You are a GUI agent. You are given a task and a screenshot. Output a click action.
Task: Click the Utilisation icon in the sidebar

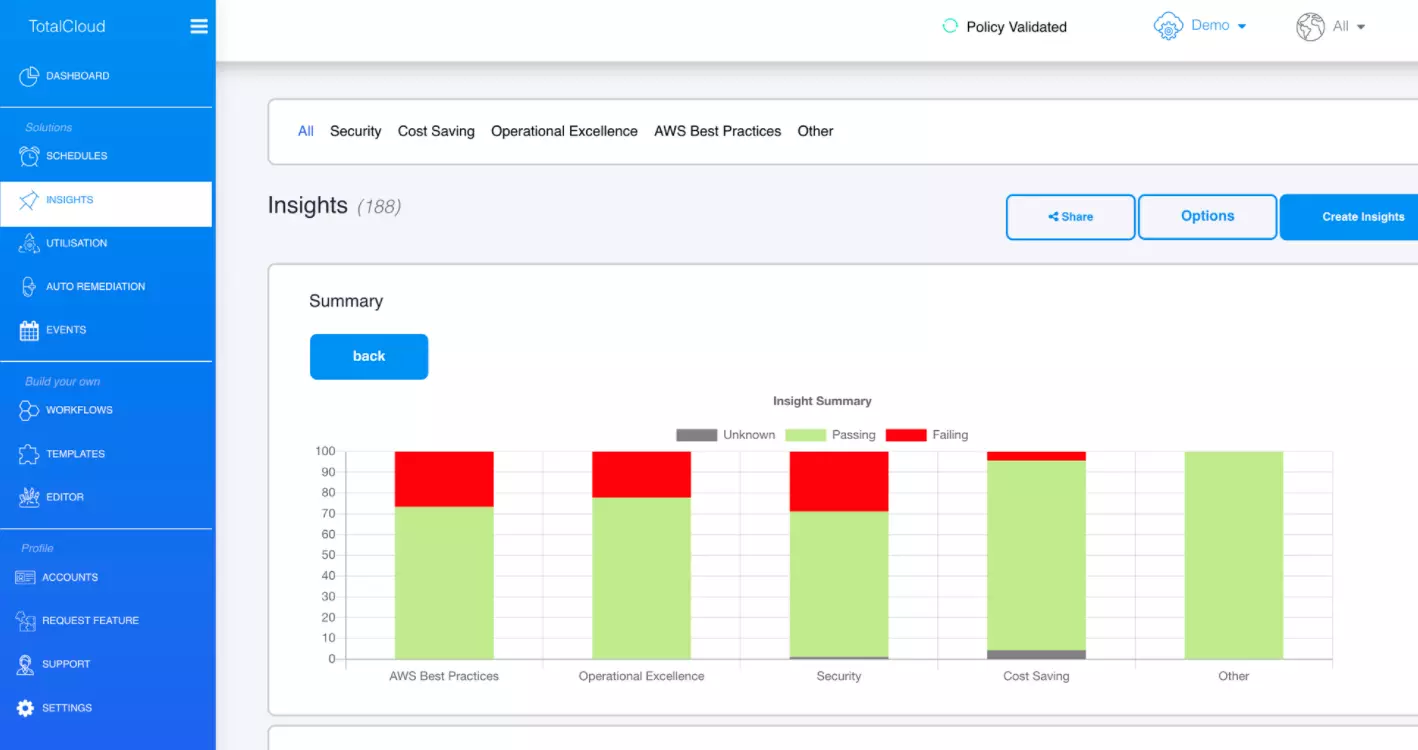pyautogui.click(x=29, y=243)
